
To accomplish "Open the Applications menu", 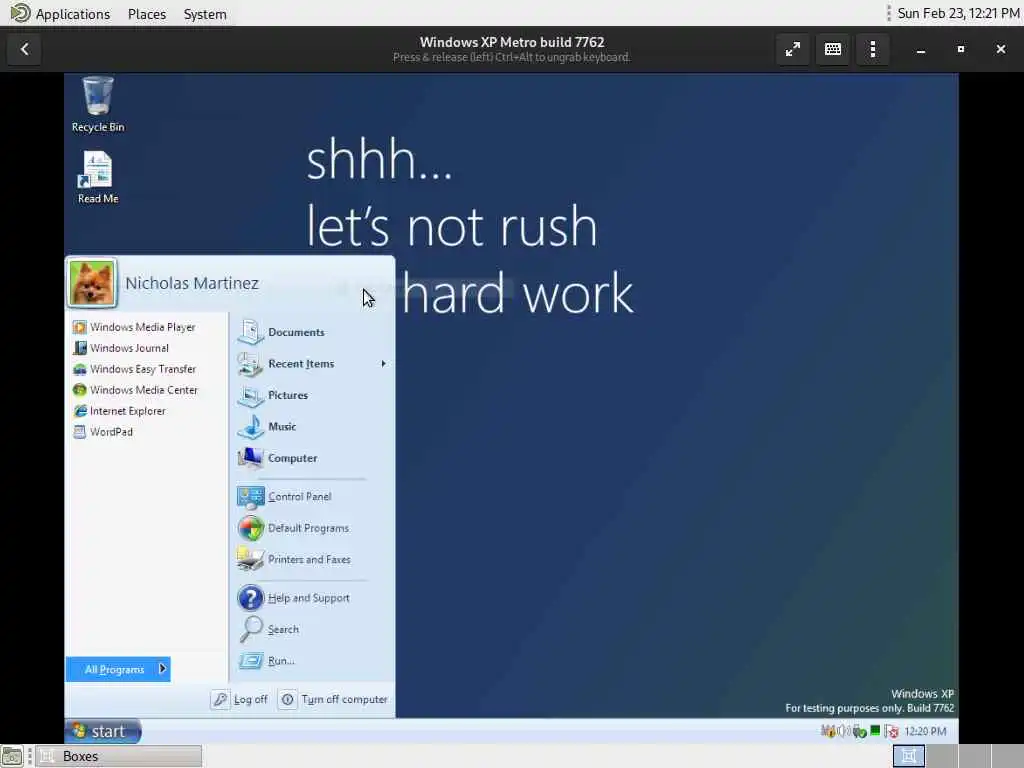I will click(x=61, y=14).
